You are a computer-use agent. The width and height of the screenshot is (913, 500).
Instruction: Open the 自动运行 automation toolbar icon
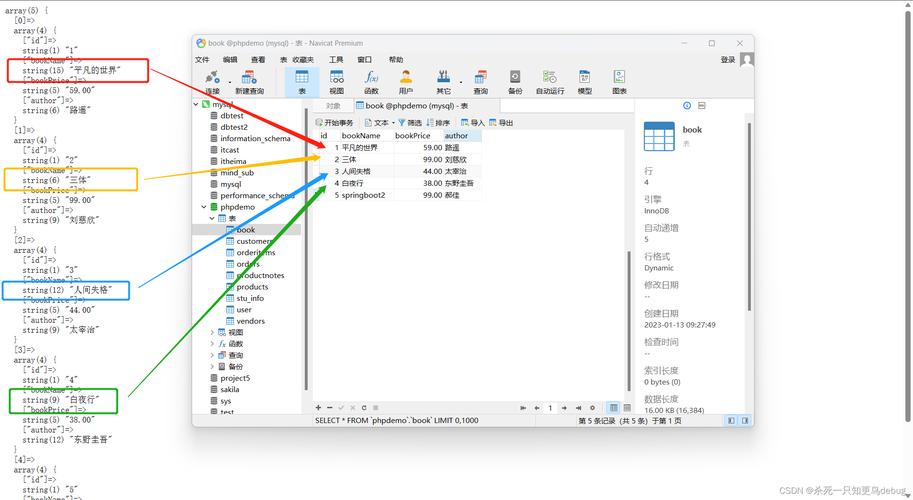point(550,82)
